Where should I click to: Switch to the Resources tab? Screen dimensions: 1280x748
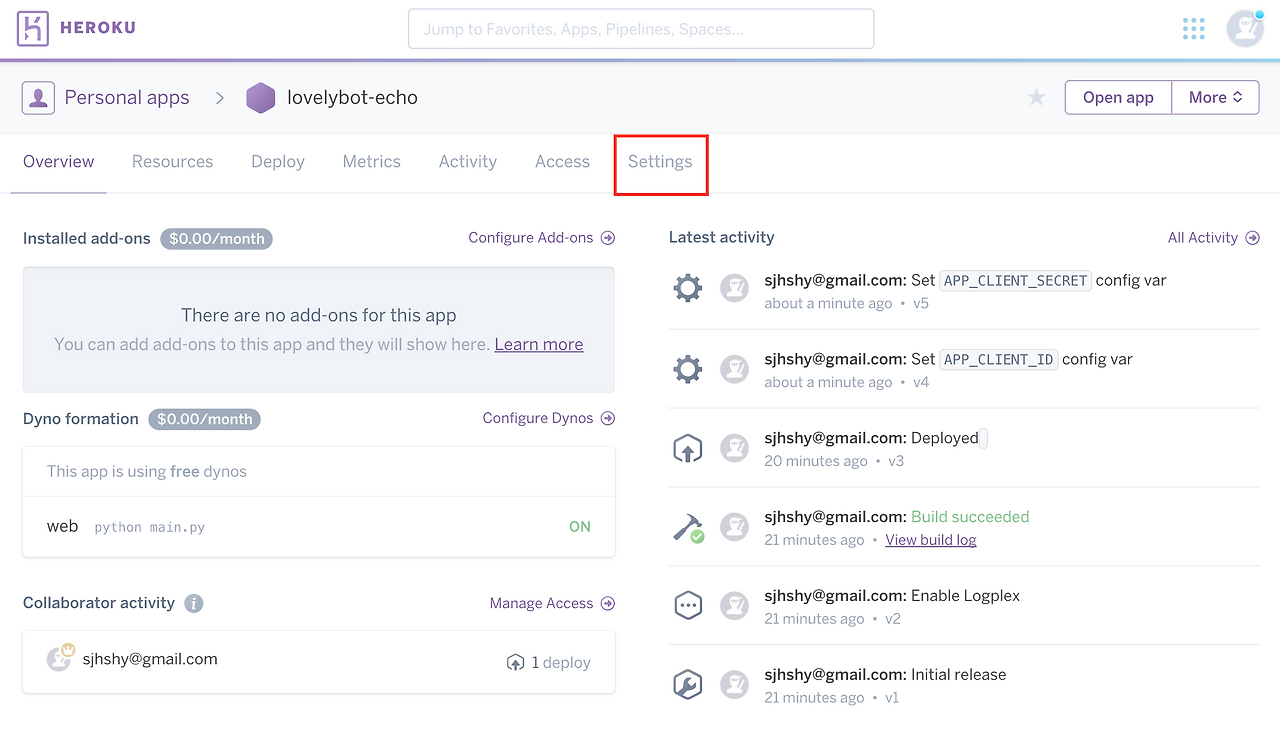pyautogui.click(x=173, y=162)
